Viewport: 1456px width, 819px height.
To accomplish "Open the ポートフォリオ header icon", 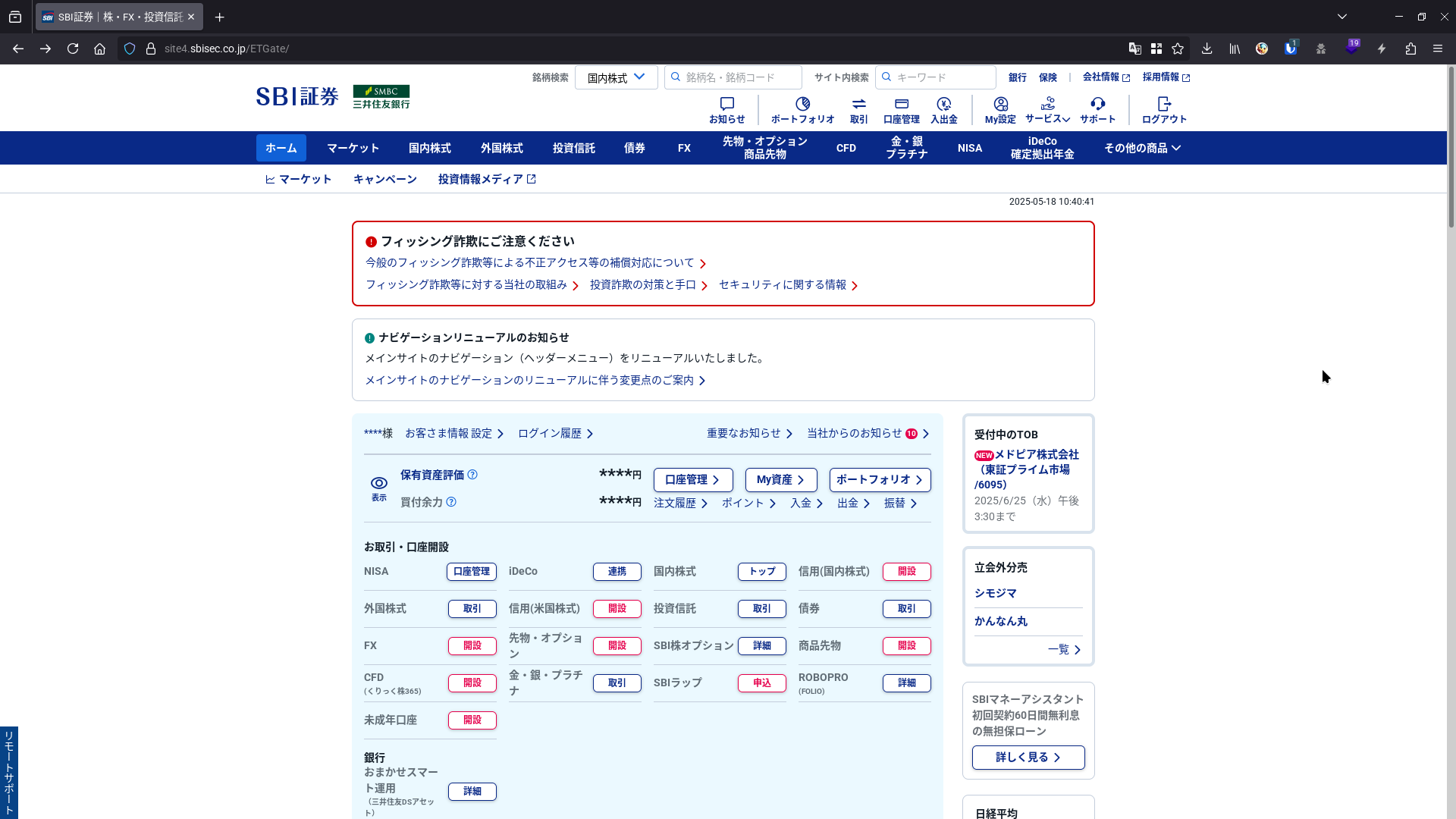I will pos(802,110).
